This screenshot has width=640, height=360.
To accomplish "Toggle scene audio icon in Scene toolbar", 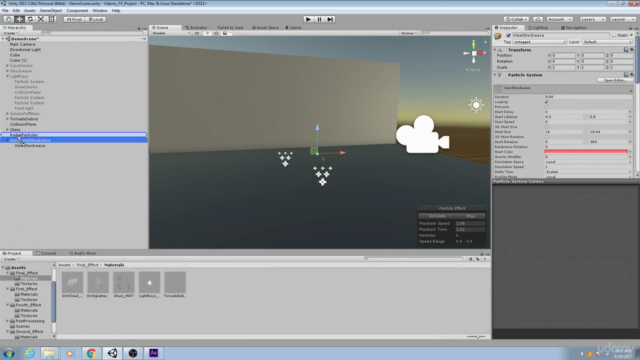I will click(x=216, y=33).
